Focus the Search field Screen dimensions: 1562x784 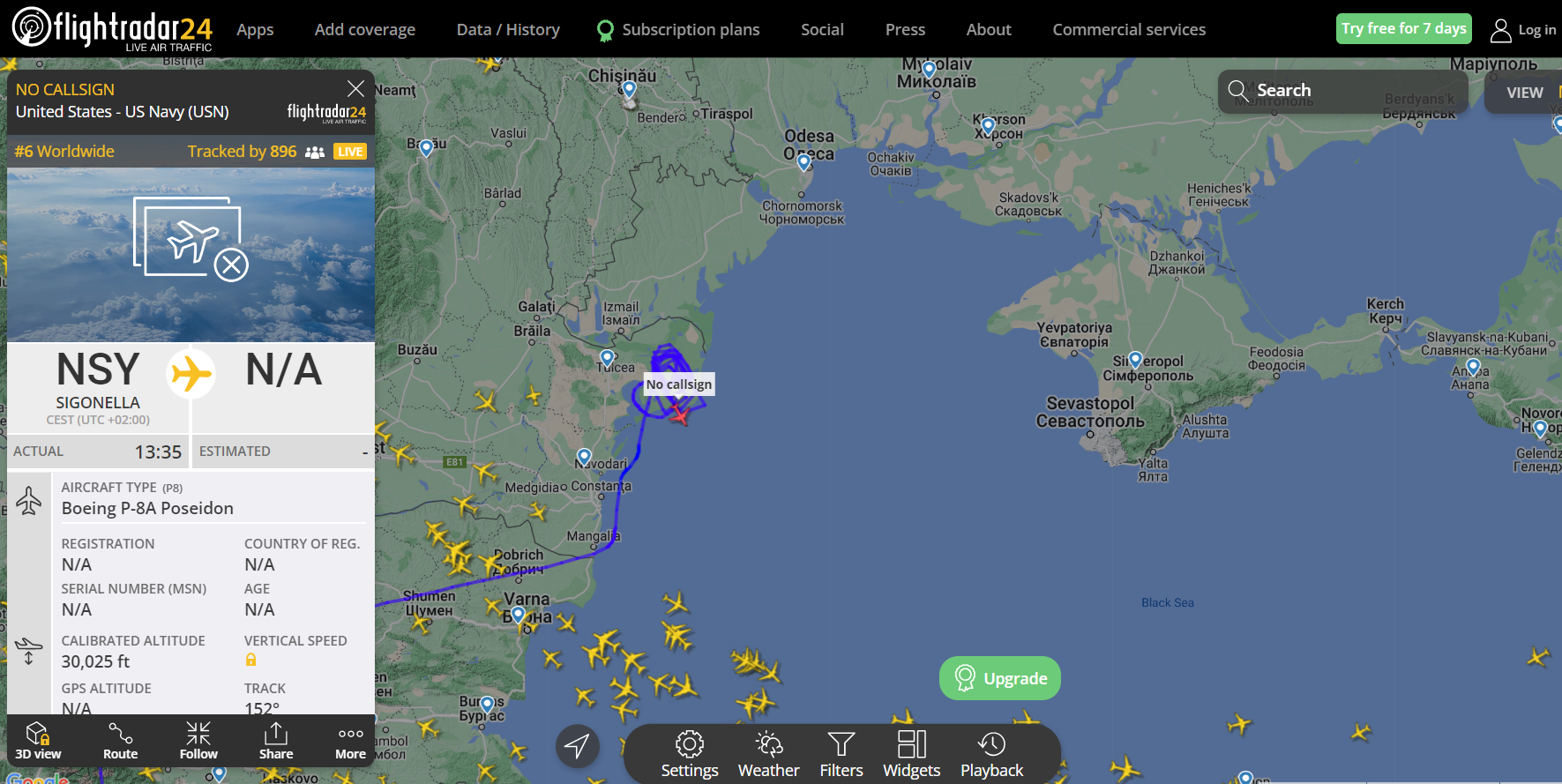1343,91
